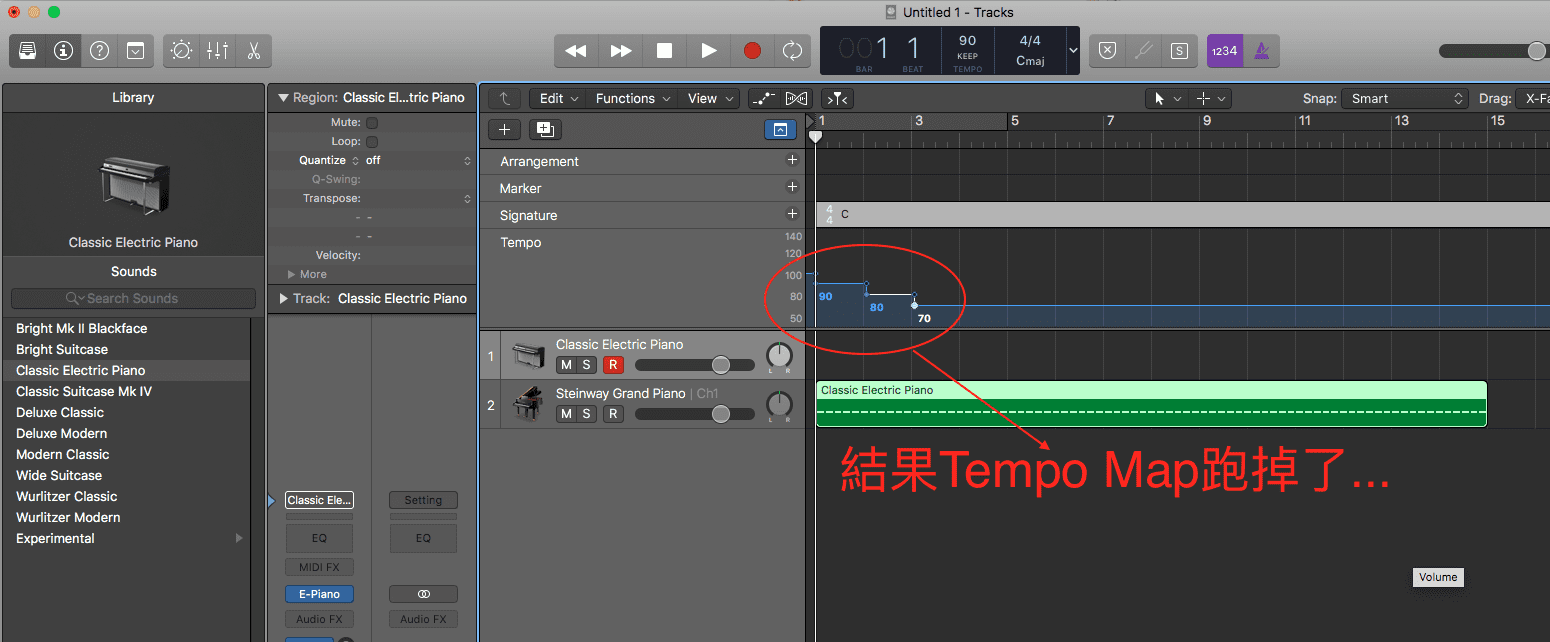Expand the Track inspector disclosure triangle
1550x642 pixels.
[x=283, y=298]
